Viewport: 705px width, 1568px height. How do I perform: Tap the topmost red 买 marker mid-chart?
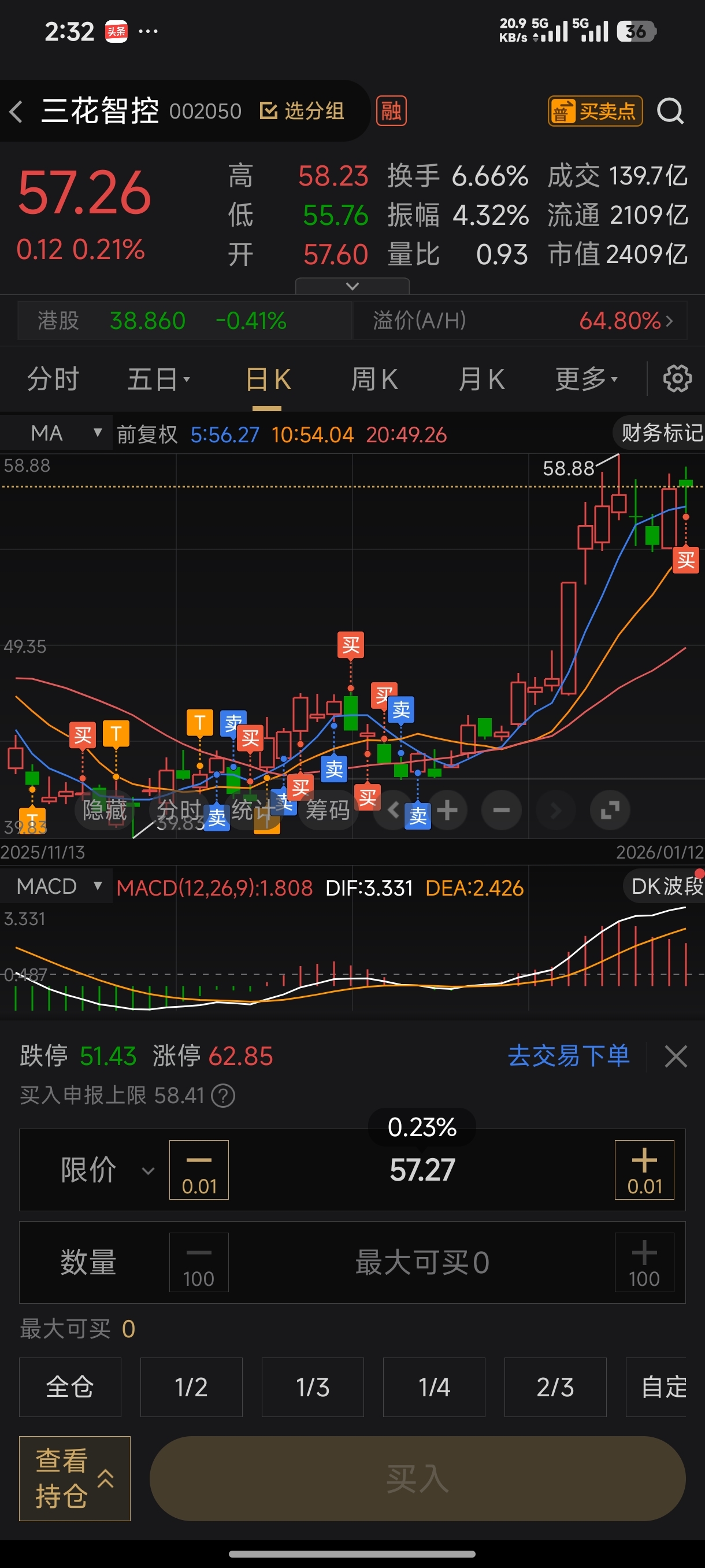(350, 645)
